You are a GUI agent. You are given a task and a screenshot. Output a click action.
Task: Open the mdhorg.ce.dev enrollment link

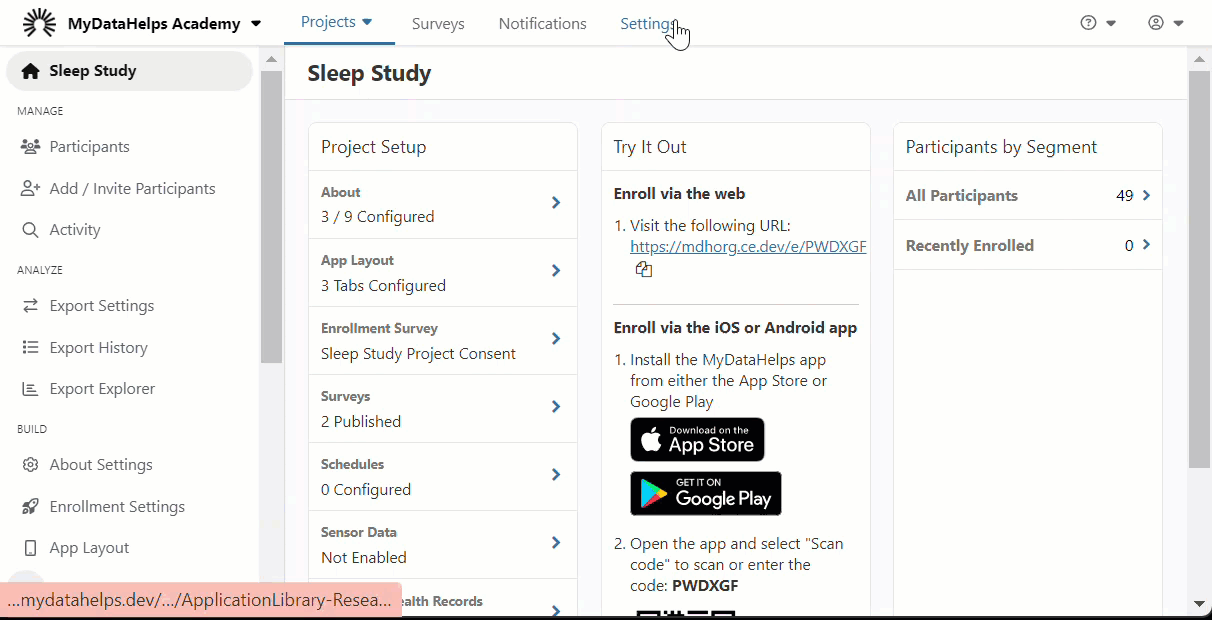coord(748,247)
